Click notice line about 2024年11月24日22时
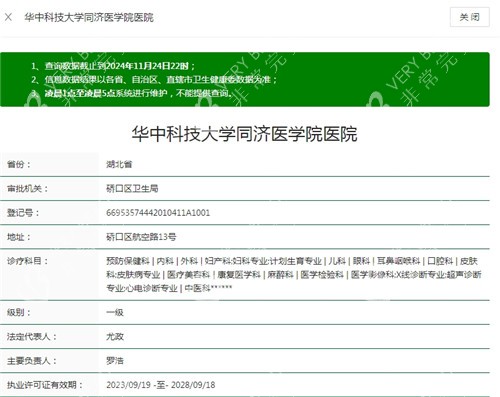This screenshot has height=397, width=500. pos(113,66)
